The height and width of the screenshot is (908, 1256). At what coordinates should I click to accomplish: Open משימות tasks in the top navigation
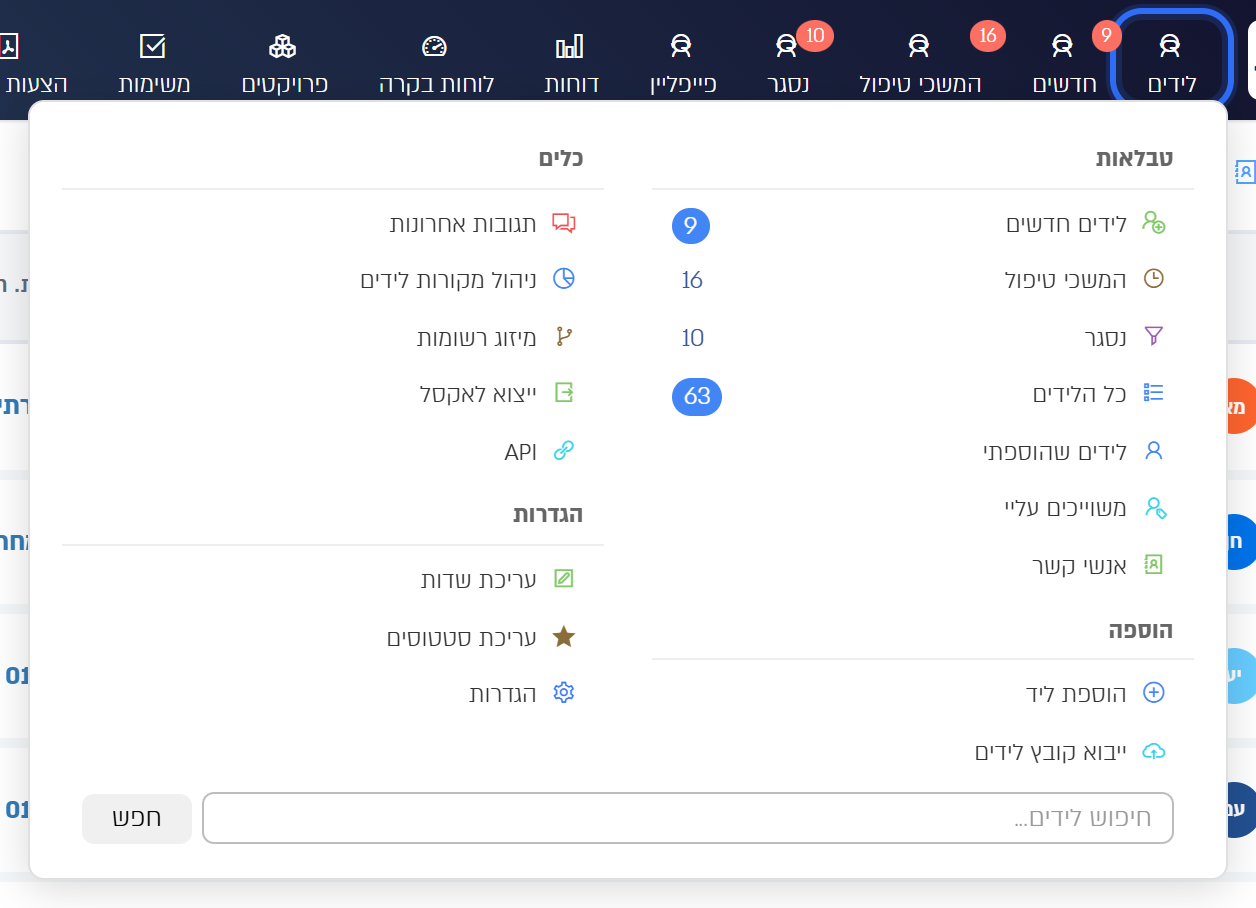[x=153, y=62]
